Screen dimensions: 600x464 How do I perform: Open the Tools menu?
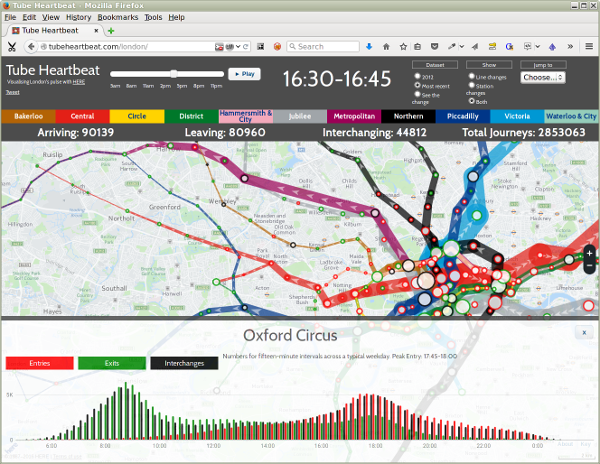click(153, 17)
